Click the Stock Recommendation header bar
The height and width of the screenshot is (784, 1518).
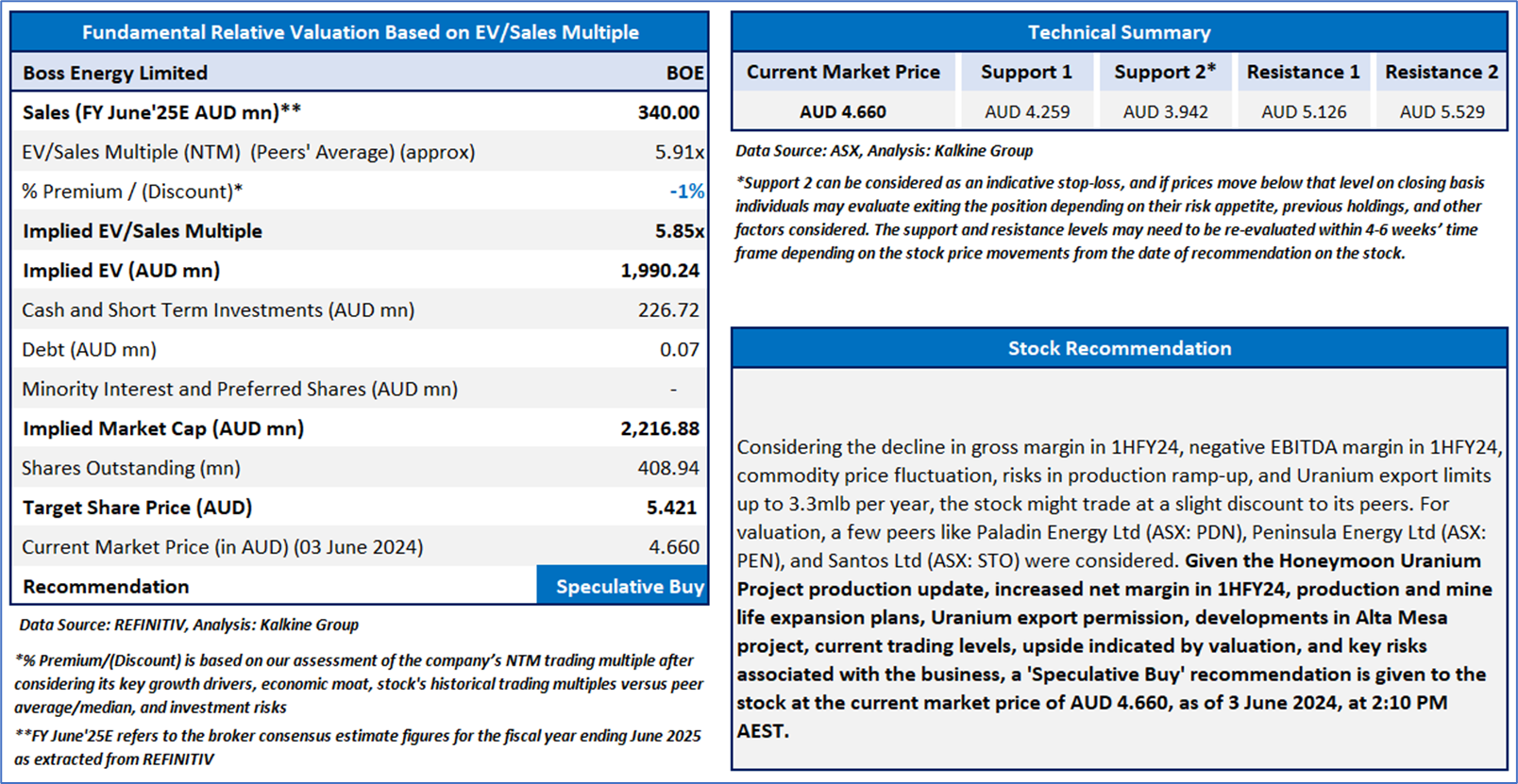coord(1119,348)
